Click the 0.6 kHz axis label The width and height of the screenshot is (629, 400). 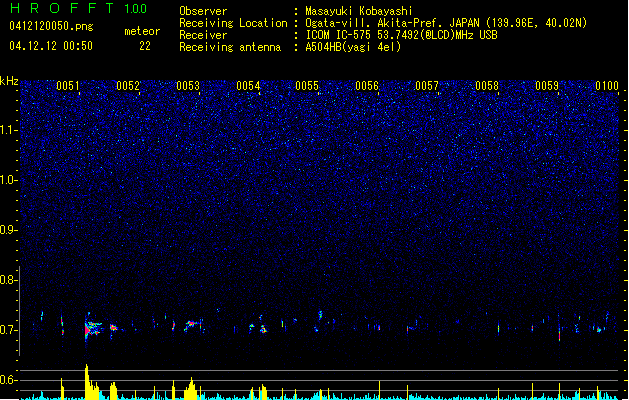[8, 380]
